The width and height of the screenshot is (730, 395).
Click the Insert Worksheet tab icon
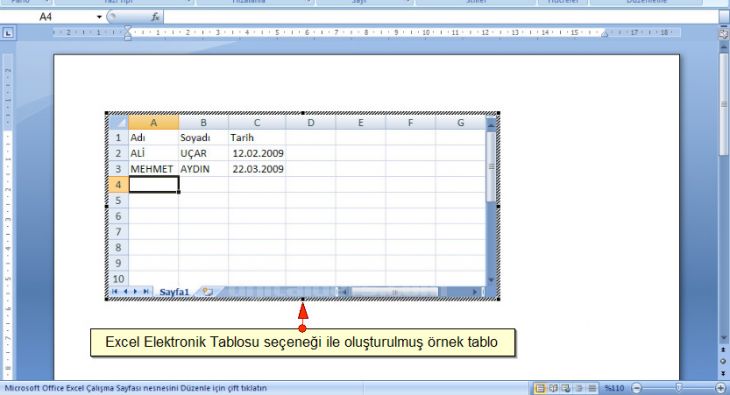click(208, 292)
